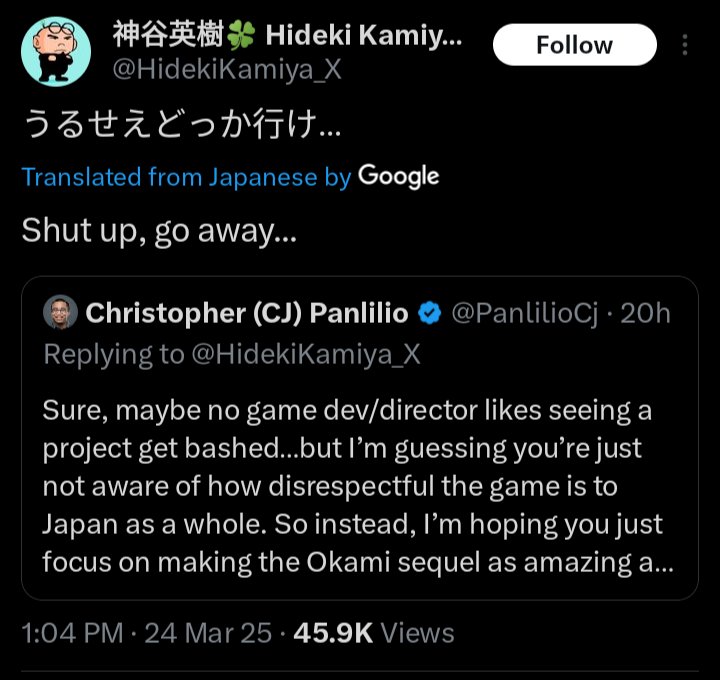Open the three-dot more options menu
The image size is (720, 680).
point(685,45)
